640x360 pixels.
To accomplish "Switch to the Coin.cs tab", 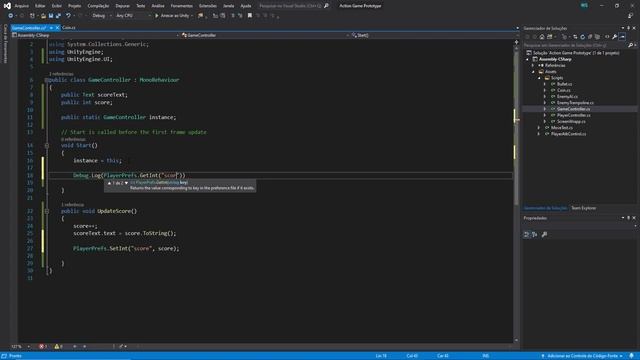I will pos(69,28).
